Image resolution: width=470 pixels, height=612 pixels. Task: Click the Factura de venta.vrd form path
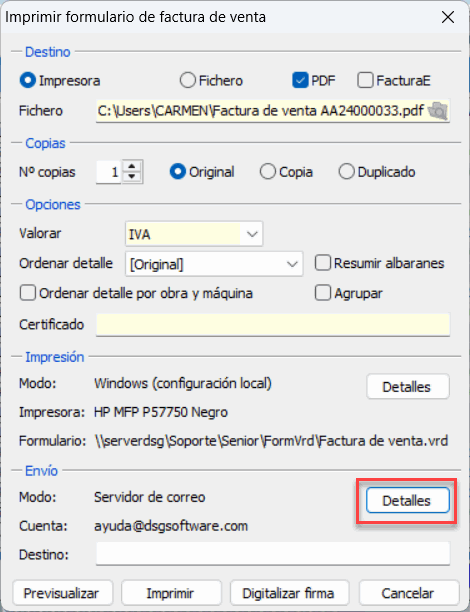271,441
